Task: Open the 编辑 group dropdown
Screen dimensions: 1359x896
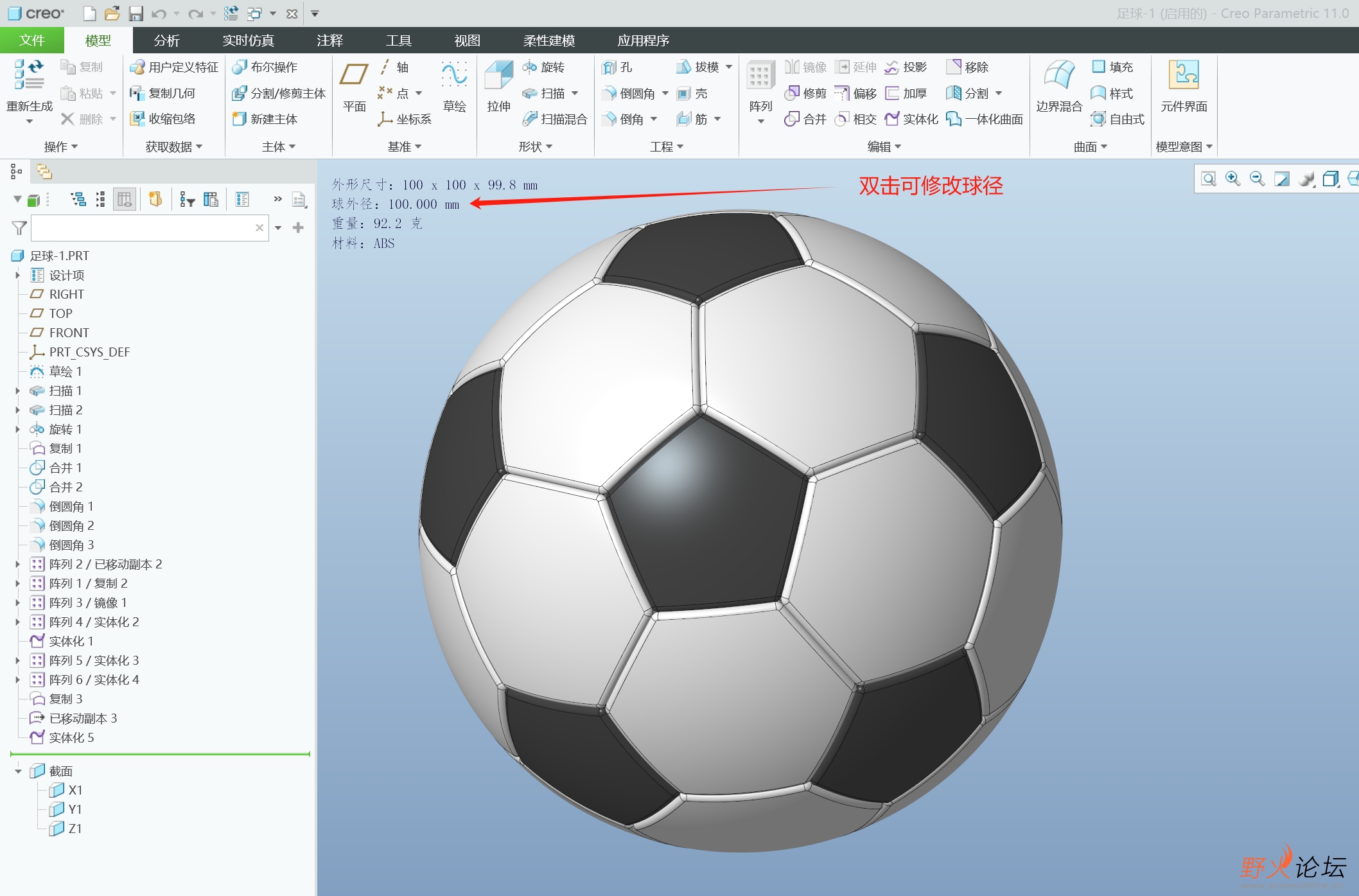Action: (x=884, y=147)
